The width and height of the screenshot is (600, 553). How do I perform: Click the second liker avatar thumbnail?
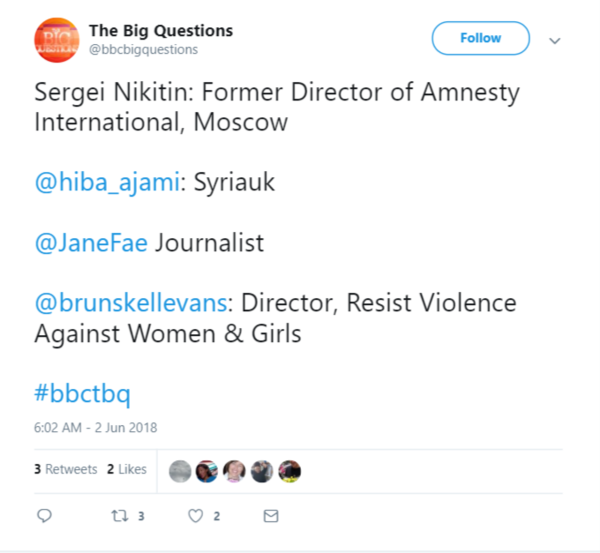208,469
